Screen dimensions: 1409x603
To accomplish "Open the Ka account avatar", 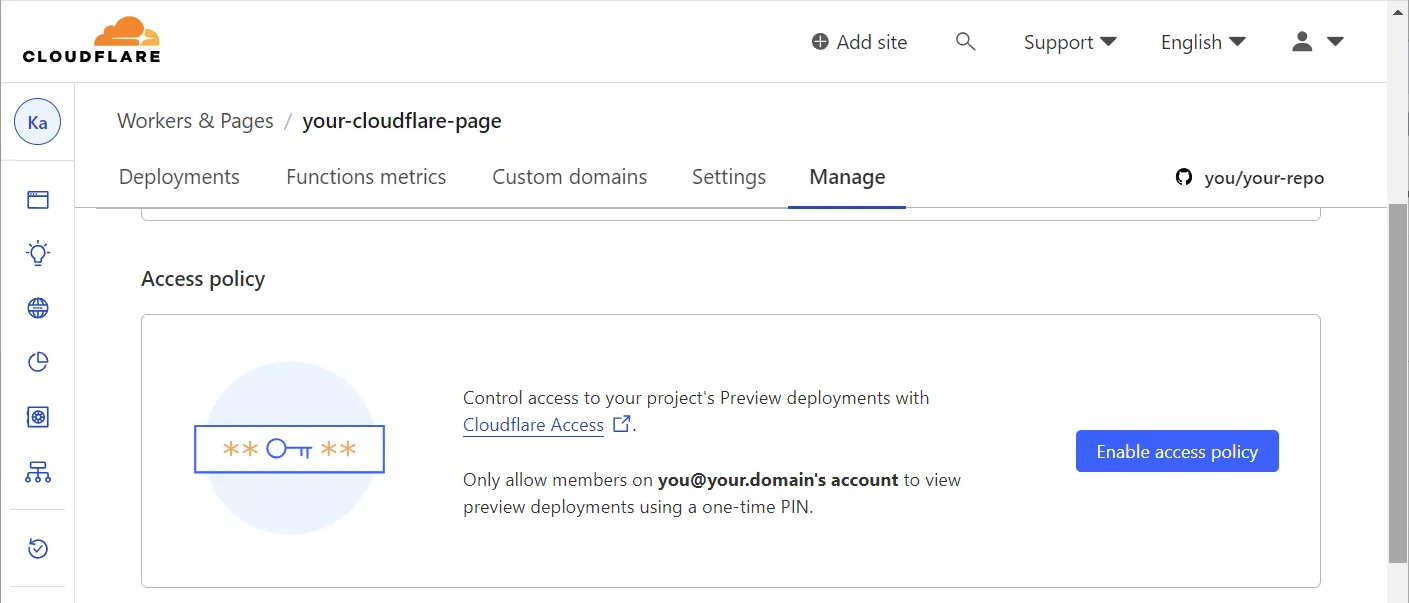I will (x=37, y=123).
